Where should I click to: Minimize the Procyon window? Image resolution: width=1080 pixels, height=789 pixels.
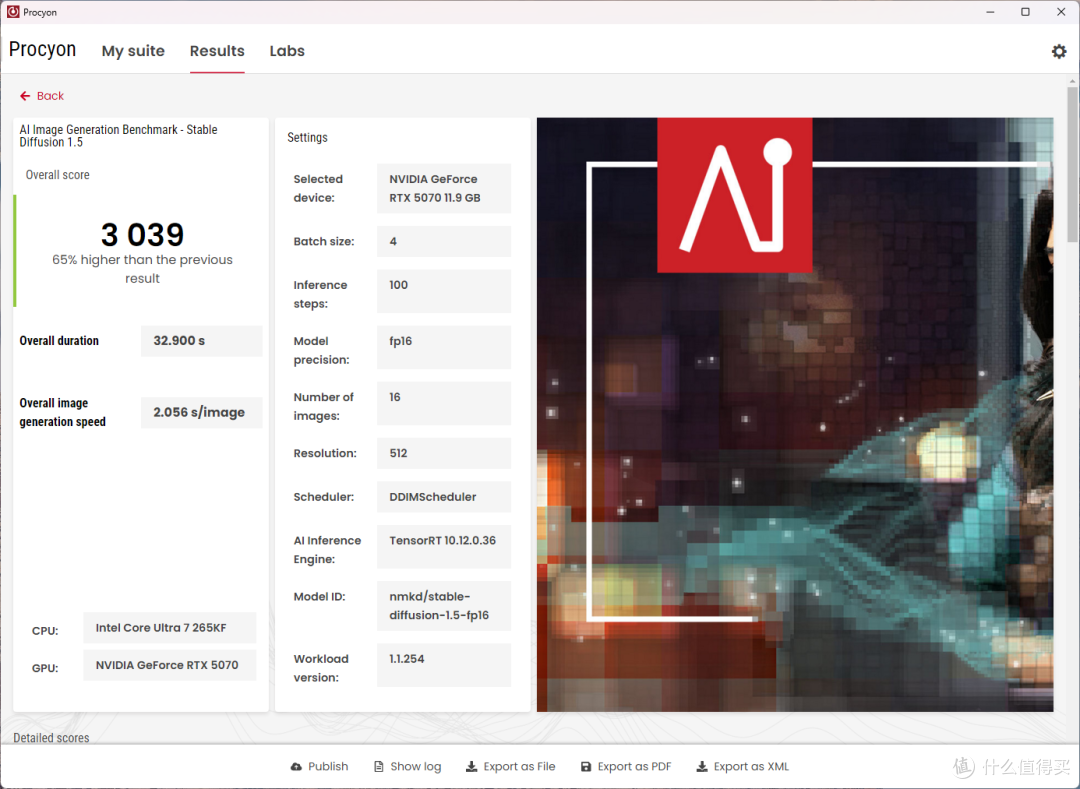click(990, 12)
